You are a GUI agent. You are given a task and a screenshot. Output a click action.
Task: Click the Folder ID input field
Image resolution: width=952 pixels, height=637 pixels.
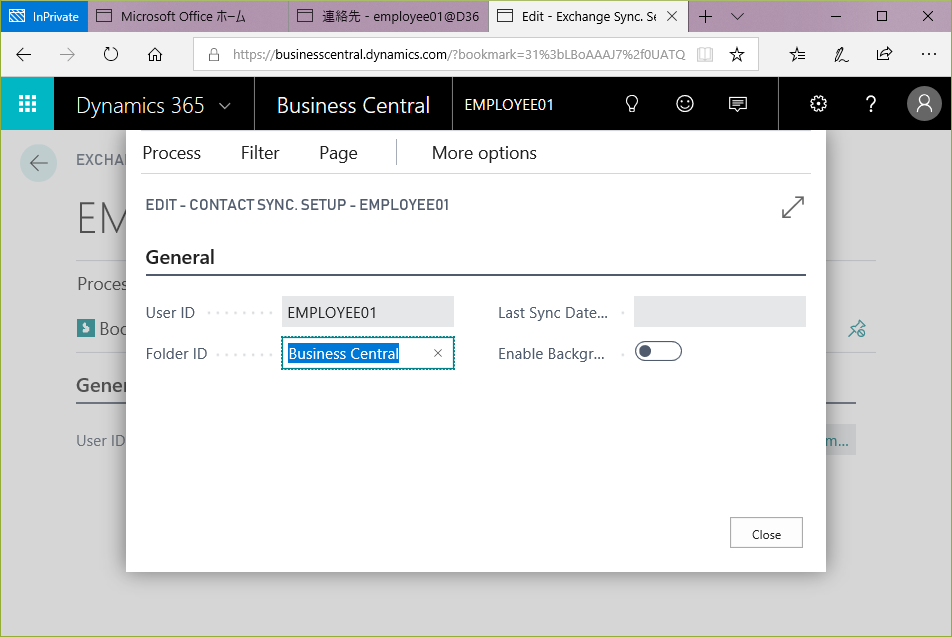pyautogui.click(x=357, y=353)
